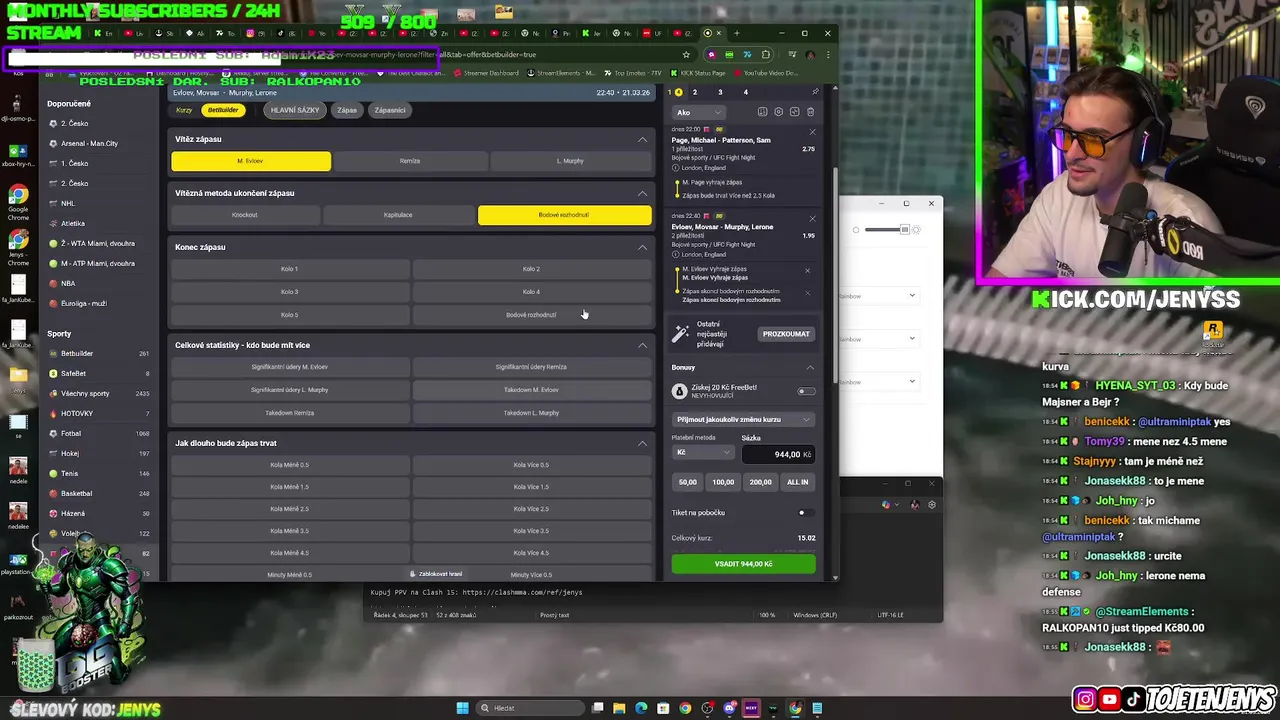This screenshot has width=1280, height=720.
Task: Open the 'Ako' bet type dropdown
Action: pyautogui.click(x=698, y=112)
